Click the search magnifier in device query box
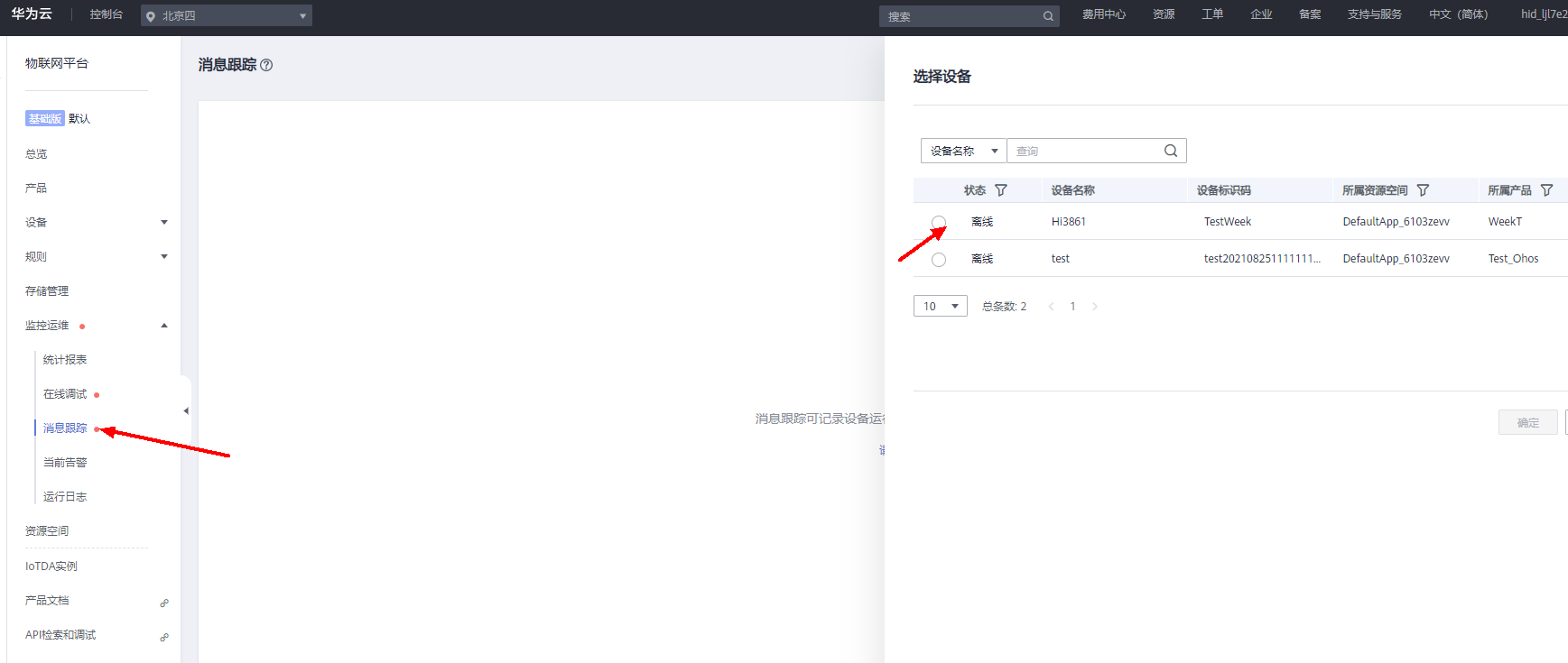Image resolution: width=1568 pixels, height=663 pixels. 1170,151
